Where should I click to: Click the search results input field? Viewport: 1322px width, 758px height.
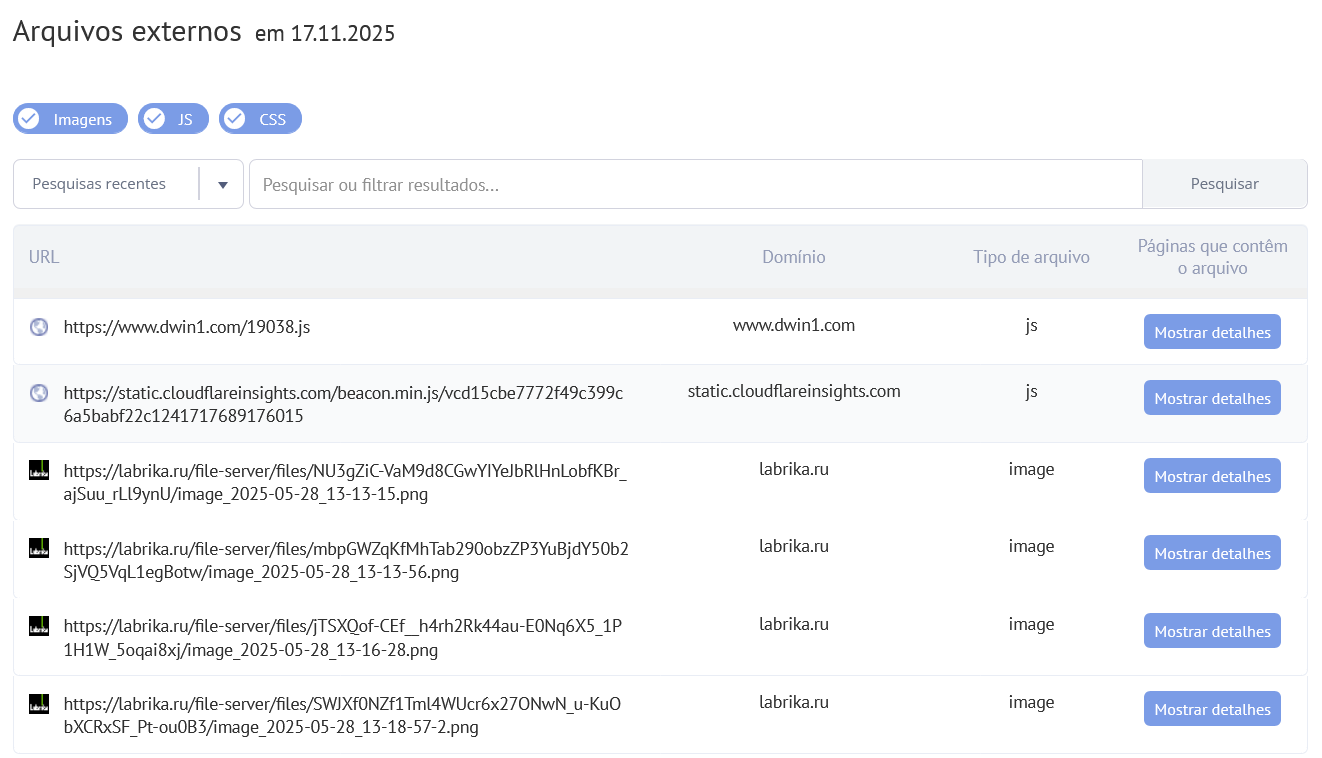click(696, 183)
